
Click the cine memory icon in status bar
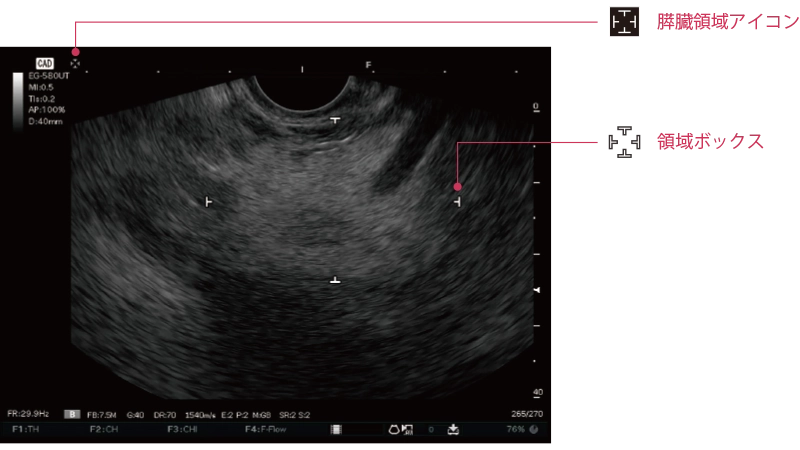point(337,429)
